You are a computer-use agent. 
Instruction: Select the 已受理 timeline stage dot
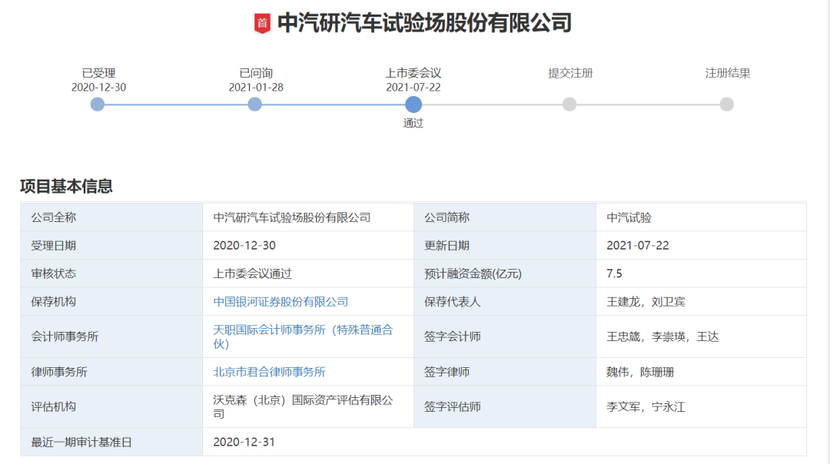[97, 104]
